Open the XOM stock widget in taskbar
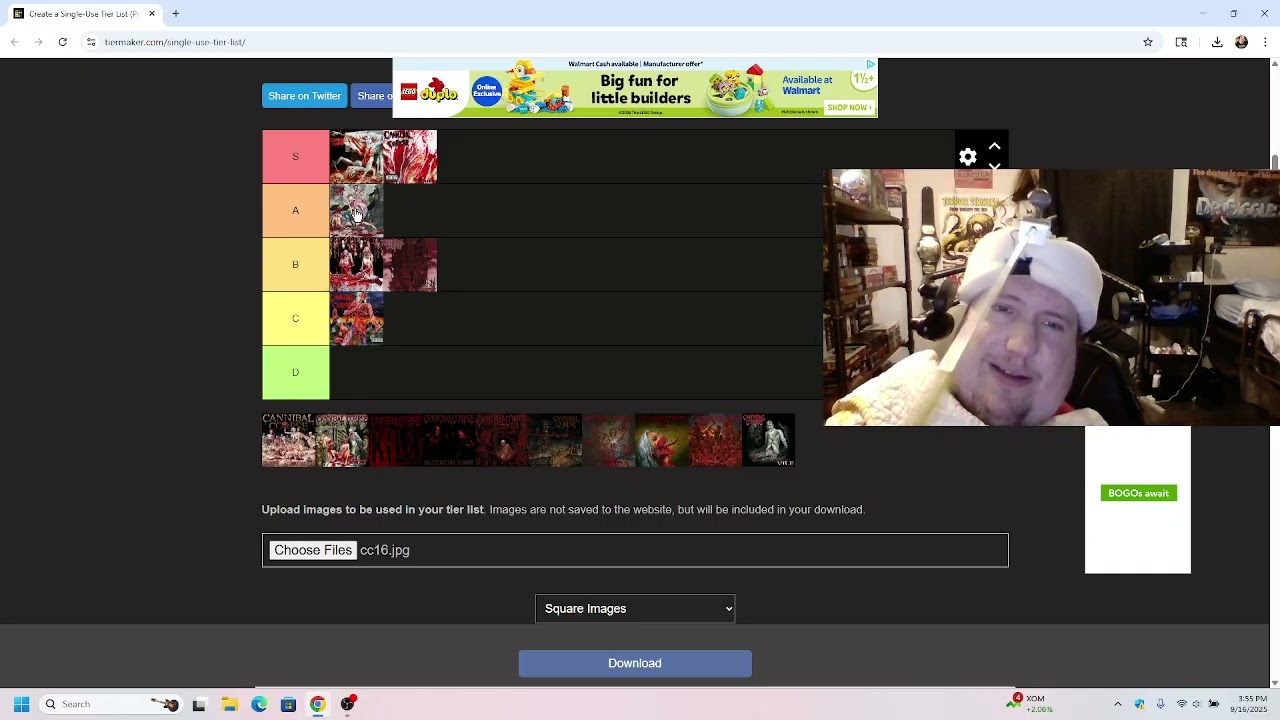This screenshot has height=720, width=1280. (1031, 704)
